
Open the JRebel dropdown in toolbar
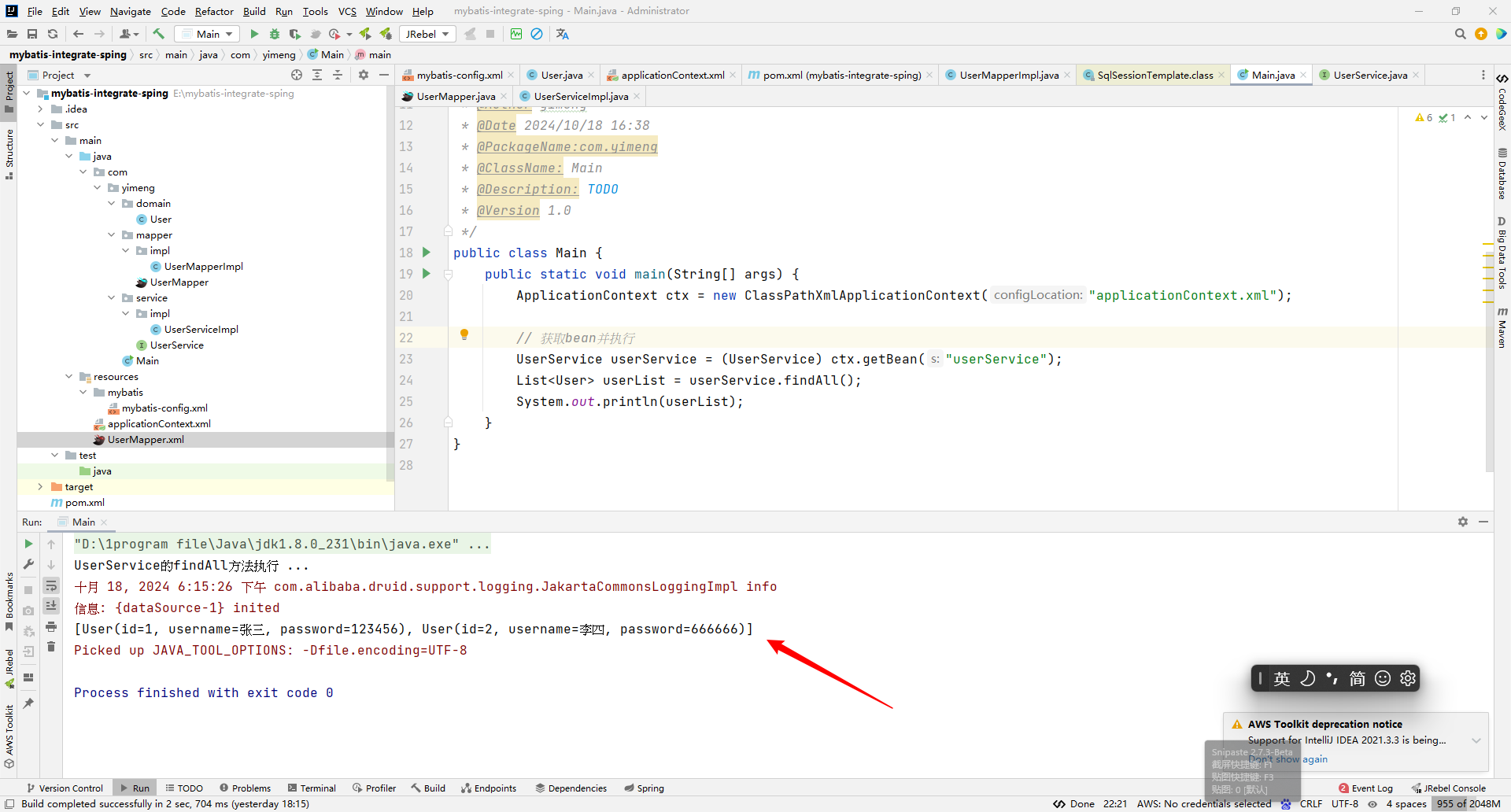coord(427,34)
